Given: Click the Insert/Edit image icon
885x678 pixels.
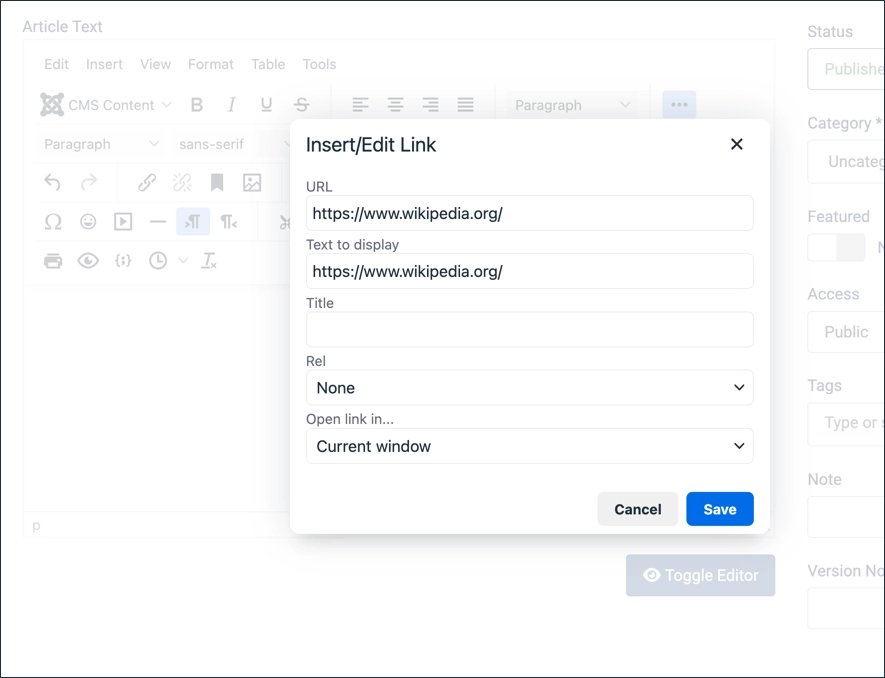Looking at the screenshot, I should pyautogui.click(x=252, y=182).
